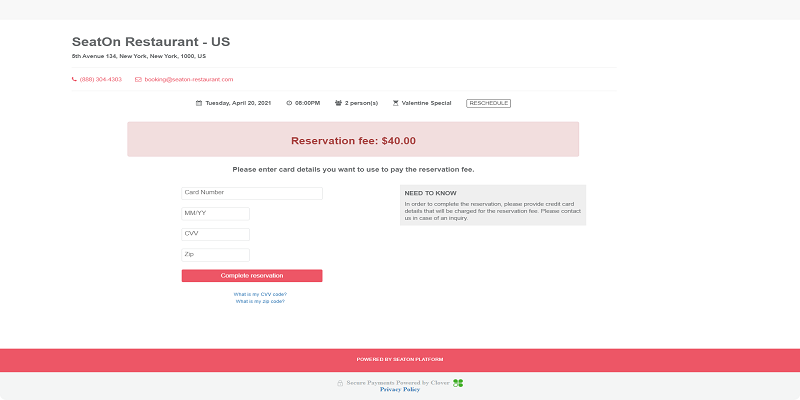Click the people icon beside 2 person(s)

339,103
